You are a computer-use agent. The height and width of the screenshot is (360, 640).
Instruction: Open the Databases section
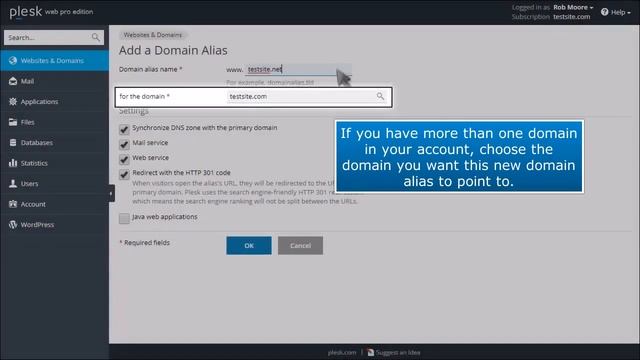coord(54,142)
